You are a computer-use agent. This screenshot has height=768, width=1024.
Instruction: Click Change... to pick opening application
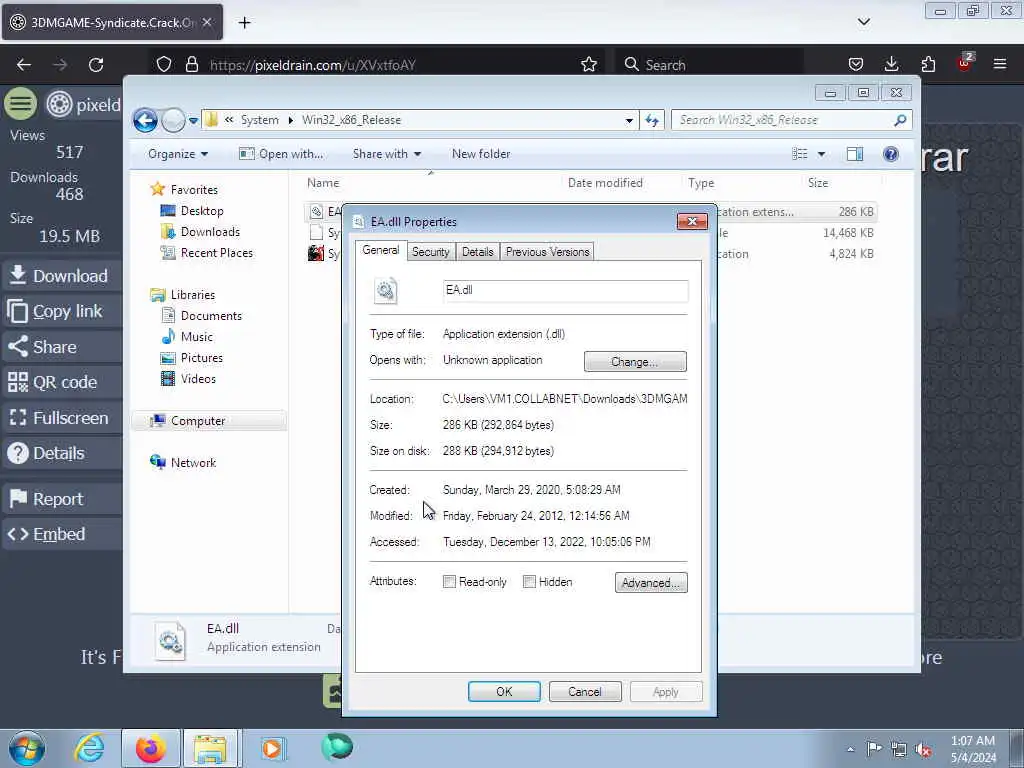pos(635,361)
